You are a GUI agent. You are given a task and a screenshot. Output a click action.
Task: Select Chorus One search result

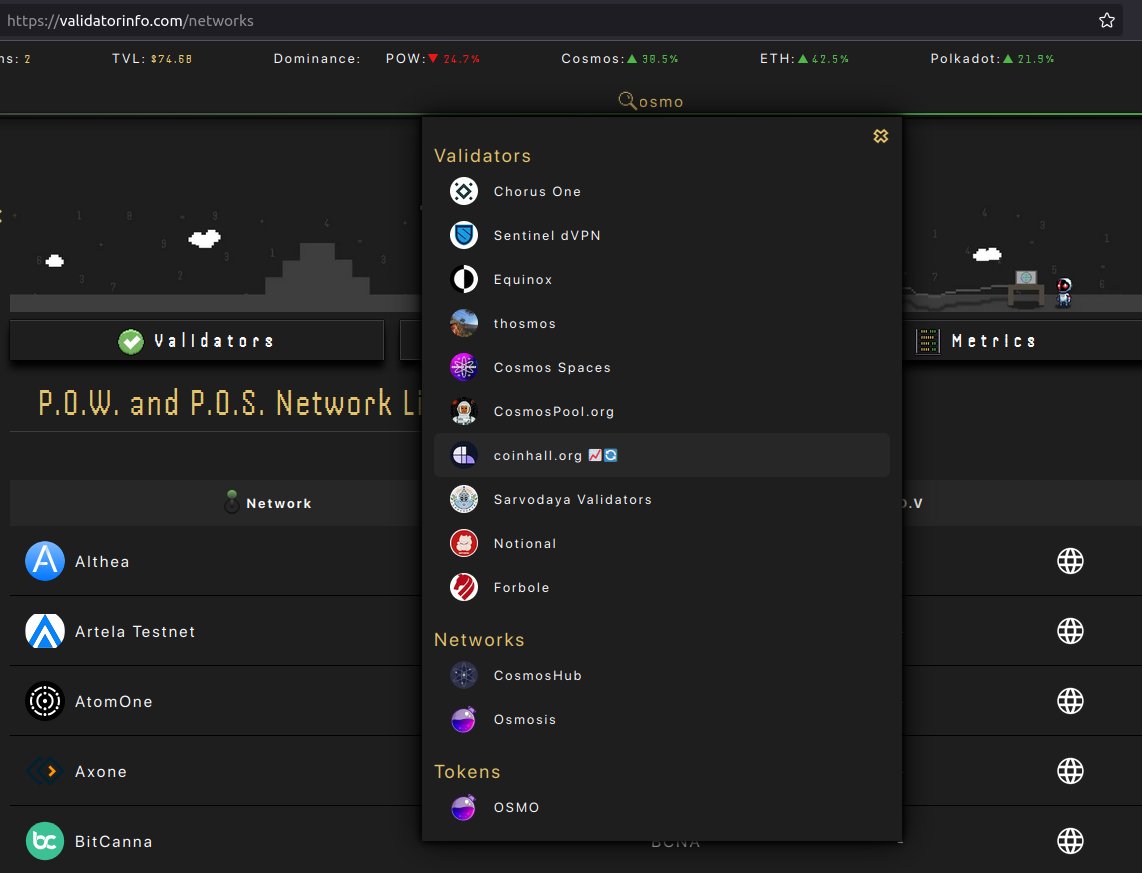click(662, 191)
